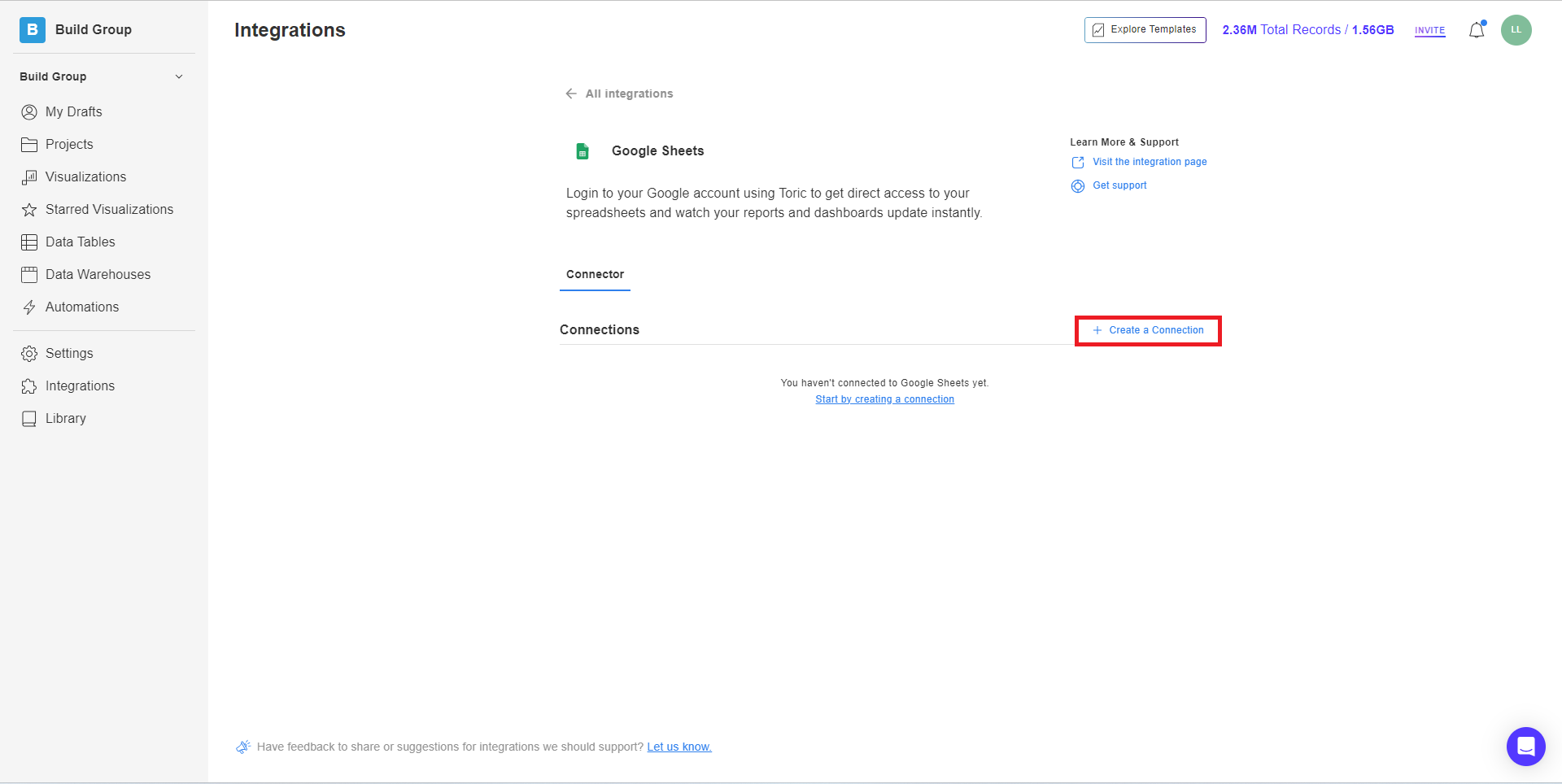Click the Build Group header title
This screenshot has width=1562, height=784.
[94, 29]
